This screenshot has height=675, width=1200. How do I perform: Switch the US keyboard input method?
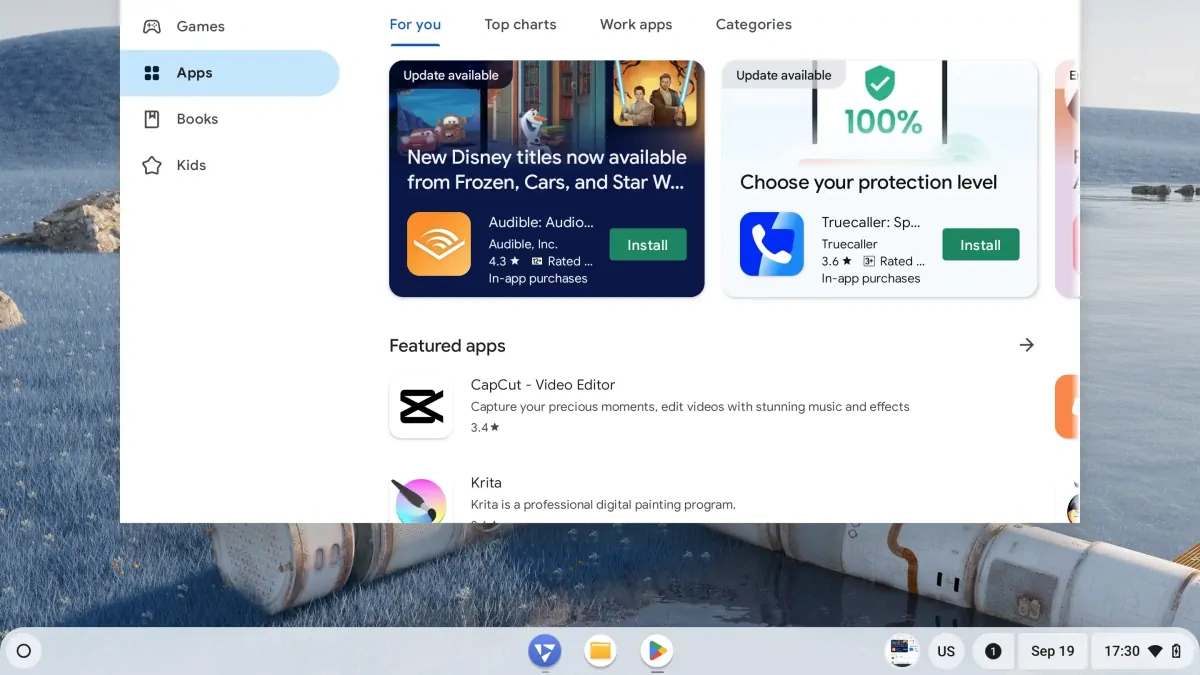[x=946, y=651]
